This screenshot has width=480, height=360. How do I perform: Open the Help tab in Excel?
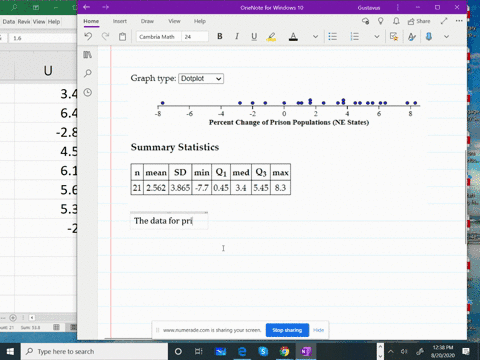pyautogui.click(x=54, y=22)
